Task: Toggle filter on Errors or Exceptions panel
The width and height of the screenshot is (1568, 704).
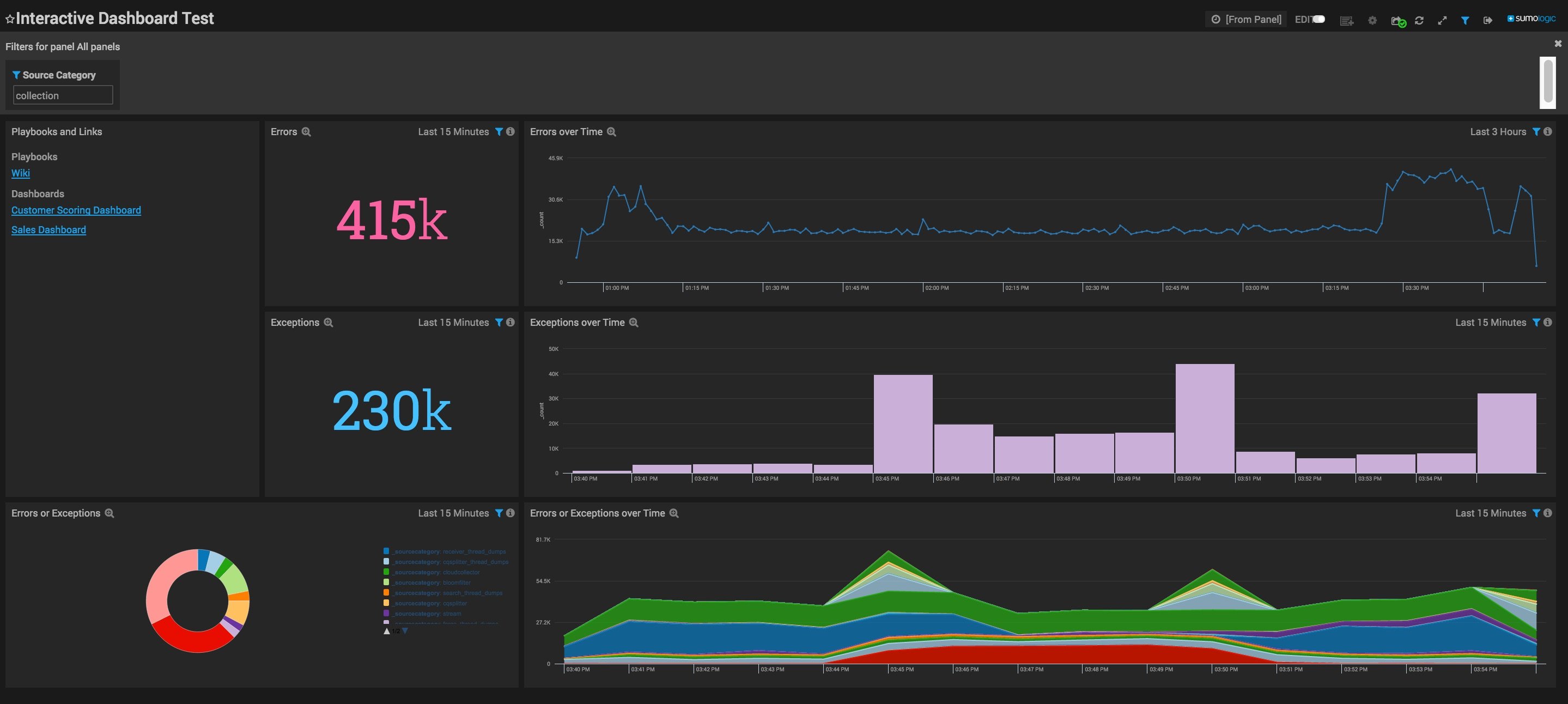Action: tap(498, 512)
